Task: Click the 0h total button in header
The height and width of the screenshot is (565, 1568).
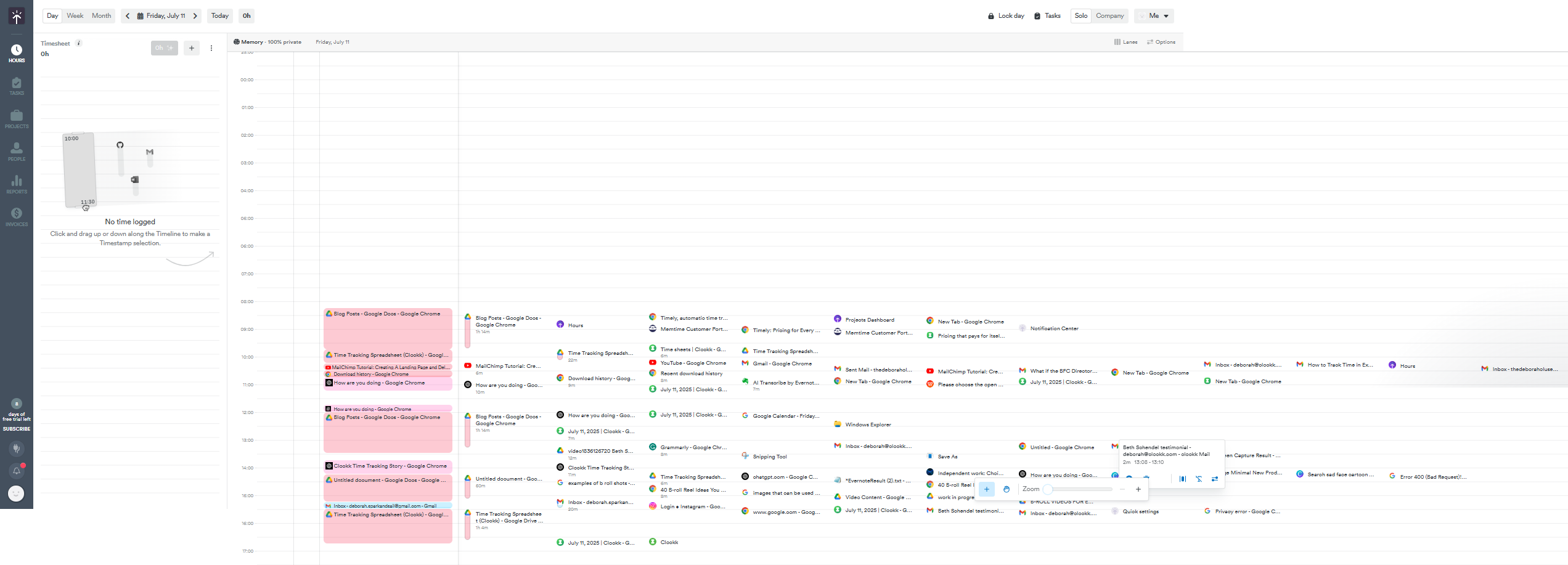Action: [x=247, y=16]
